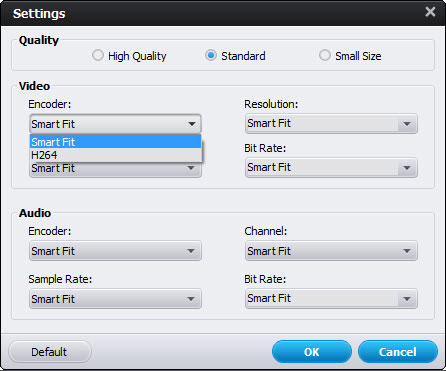Expand the Audio Bit Rate dropdown

[x=331, y=299]
